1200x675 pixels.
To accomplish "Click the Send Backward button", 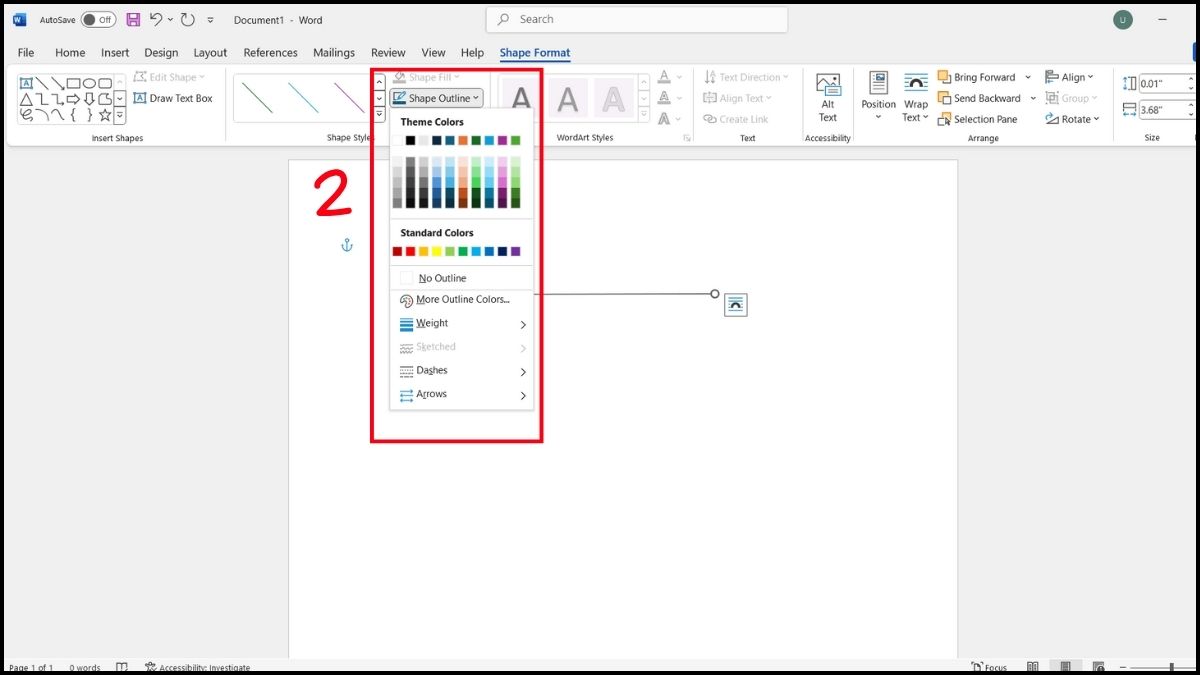I will tap(979, 98).
